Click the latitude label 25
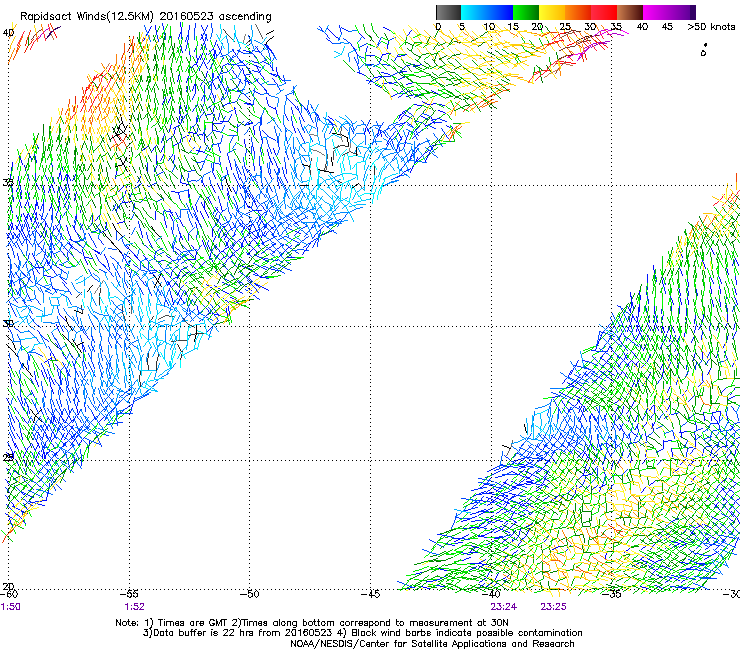The height and width of the screenshot is (650, 740). point(8,457)
